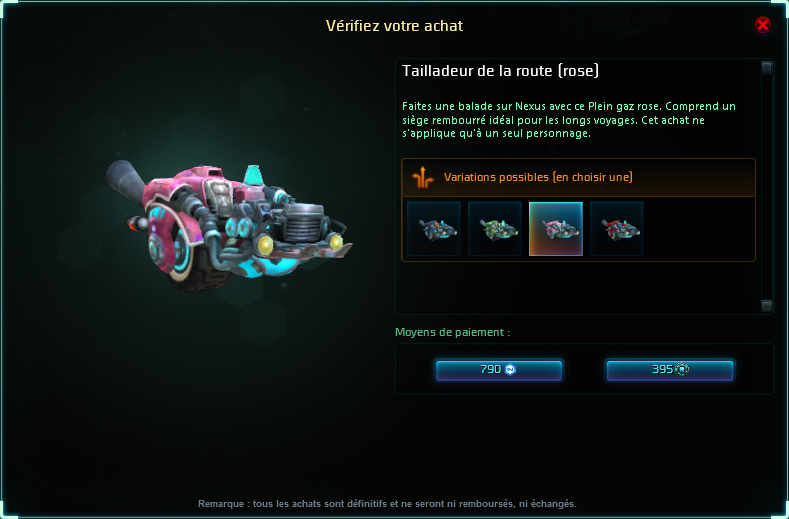Click the NCoin currency icon beside 790
This screenshot has width=789, height=519.
coord(510,369)
